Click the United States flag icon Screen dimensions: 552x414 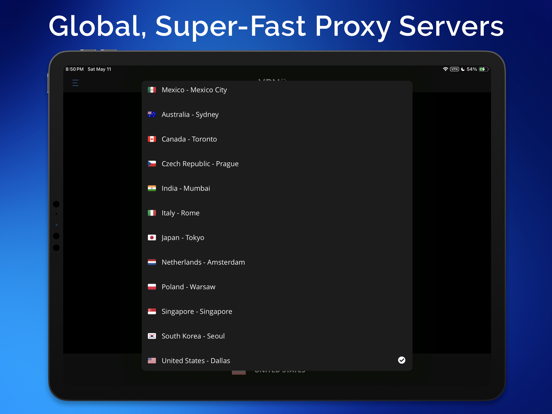(152, 360)
